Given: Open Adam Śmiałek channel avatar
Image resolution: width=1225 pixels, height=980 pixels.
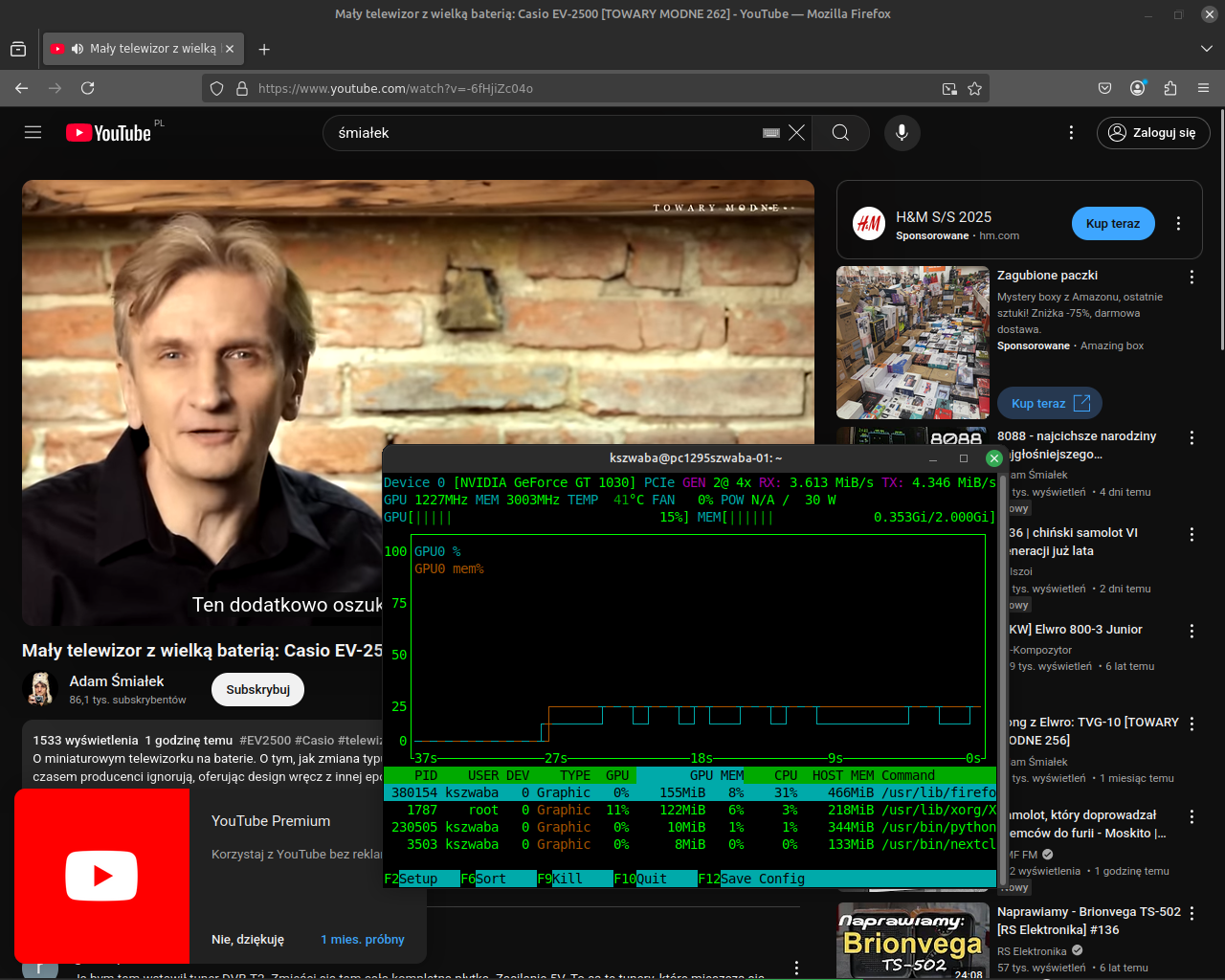Looking at the screenshot, I should point(40,689).
